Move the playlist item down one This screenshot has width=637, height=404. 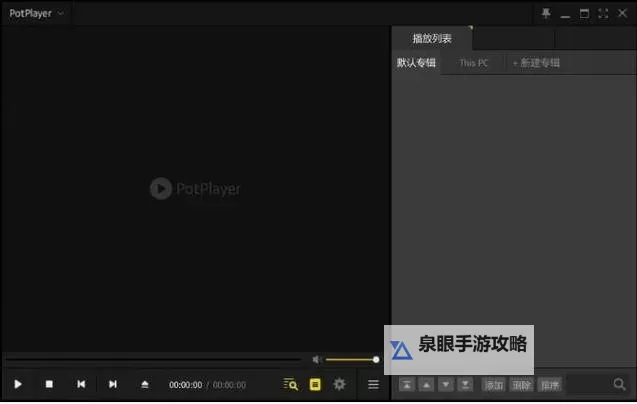pos(446,384)
